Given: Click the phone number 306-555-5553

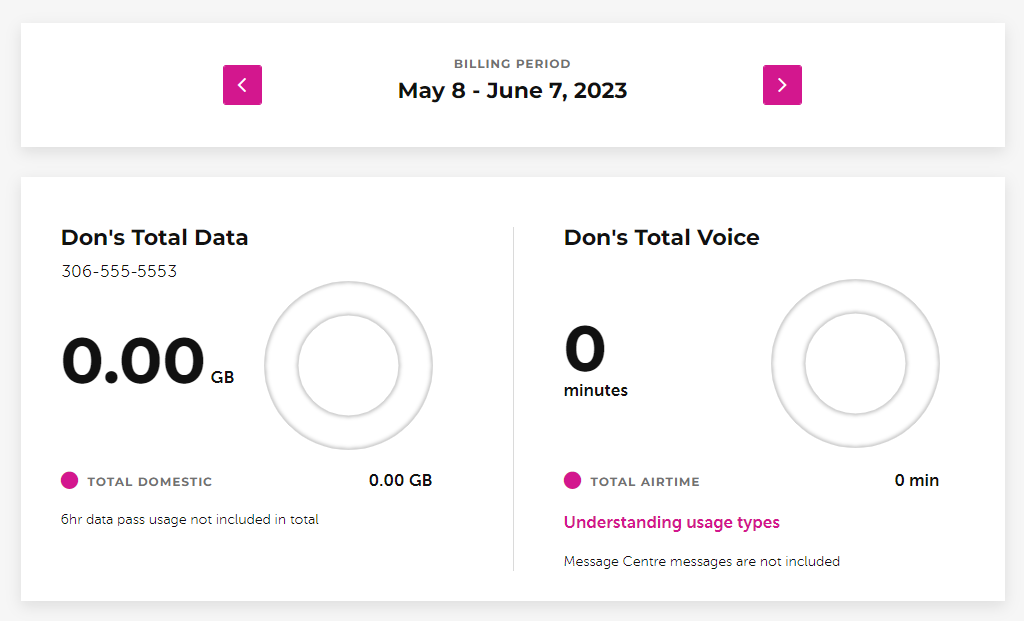Looking at the screenshot, I should point(119,270).
